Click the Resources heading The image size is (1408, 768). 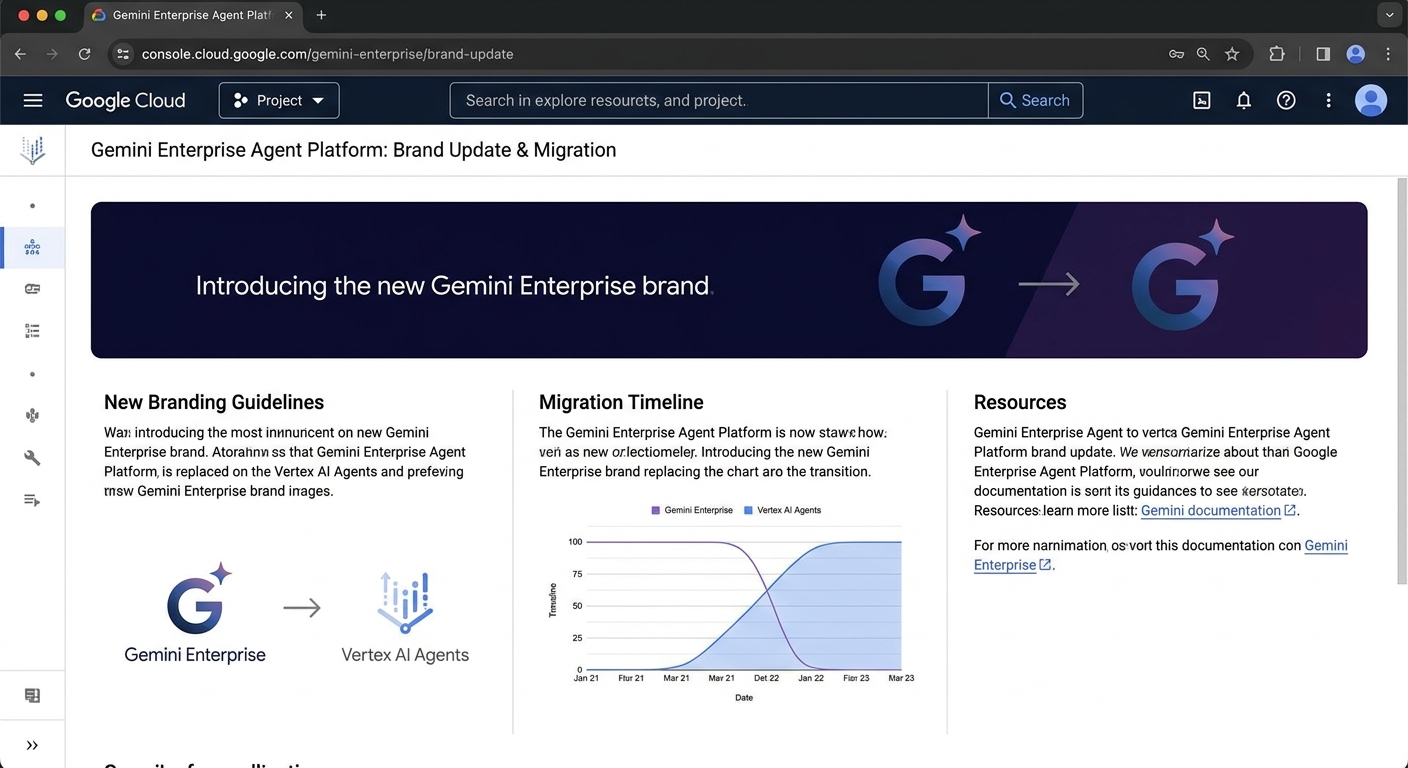[x=1020, y=402]
